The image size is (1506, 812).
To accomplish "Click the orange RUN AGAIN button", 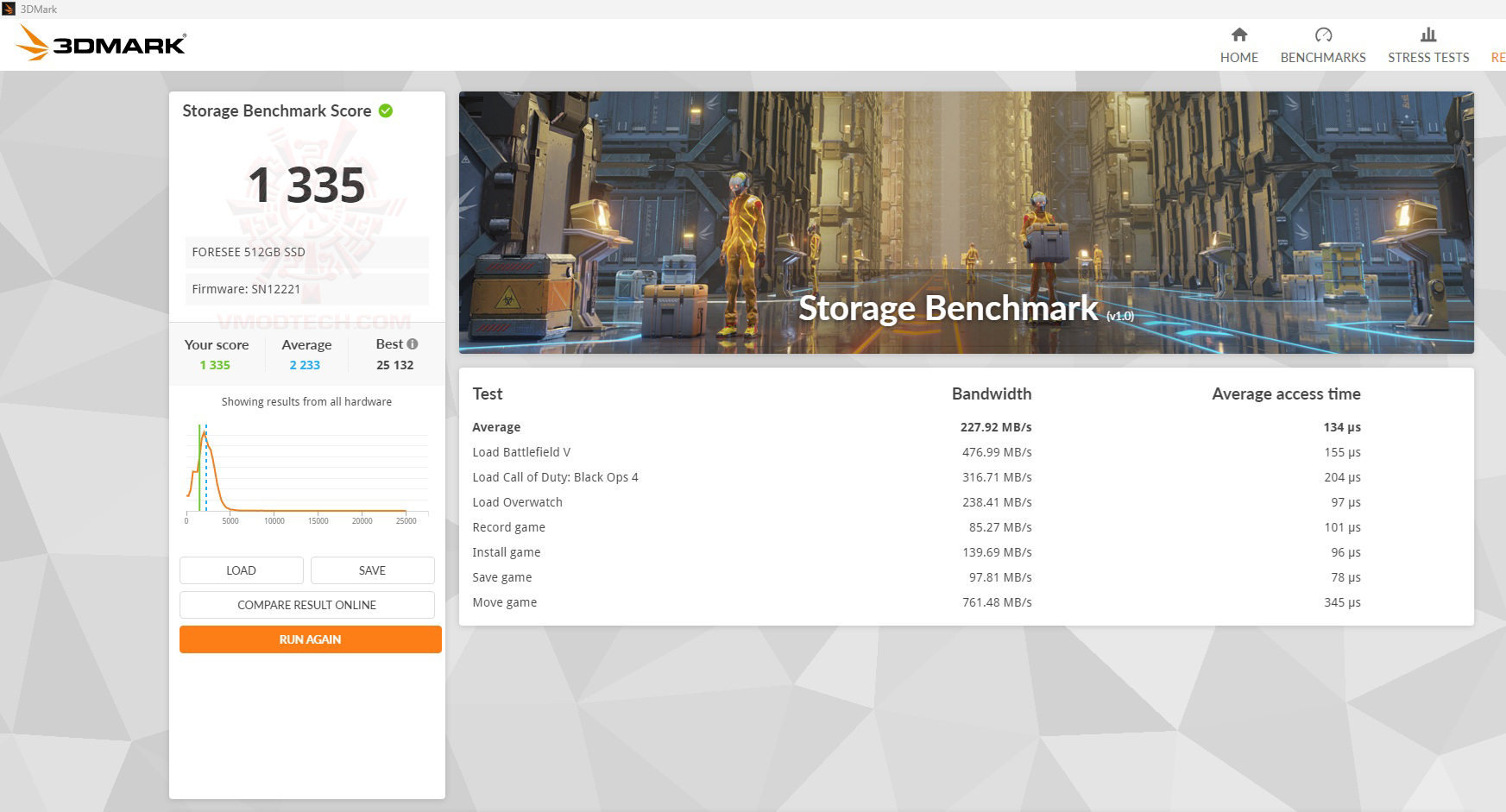I will coord(311,639).
